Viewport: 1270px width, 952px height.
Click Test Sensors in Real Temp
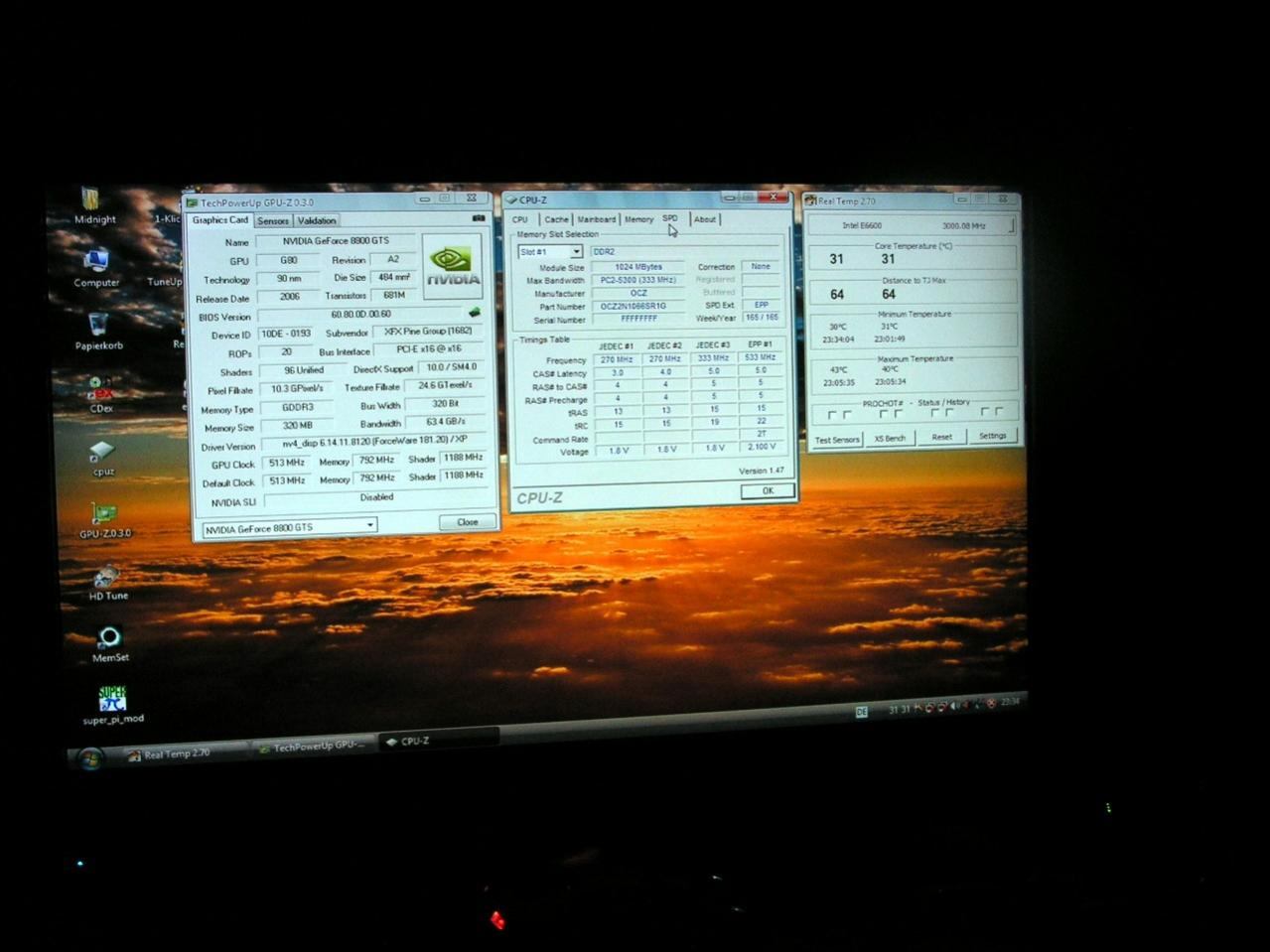point(837,439)
